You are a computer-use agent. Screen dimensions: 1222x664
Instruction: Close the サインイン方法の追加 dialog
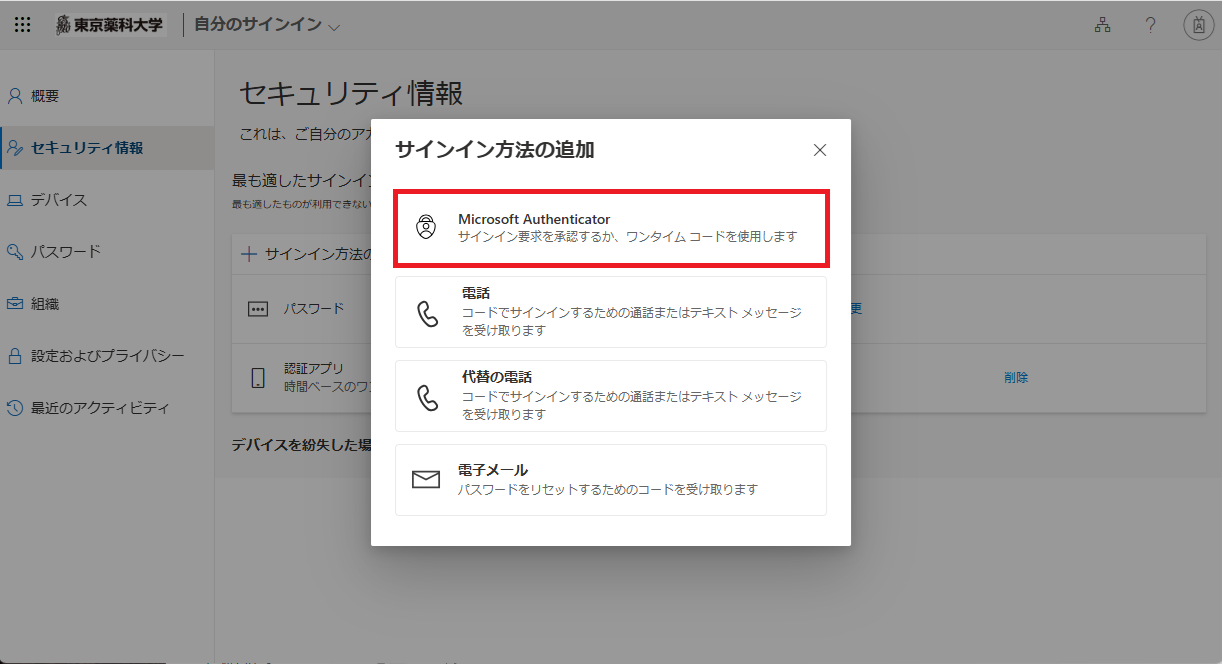pyautogui.click(x=820, y=150)
